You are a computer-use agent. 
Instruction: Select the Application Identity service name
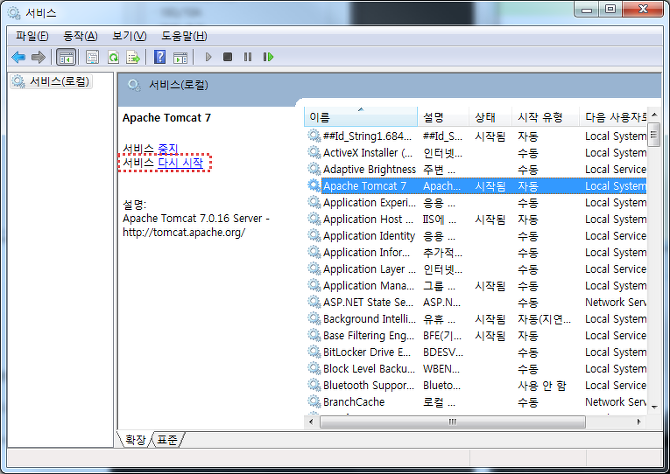[x=369, y=236]
